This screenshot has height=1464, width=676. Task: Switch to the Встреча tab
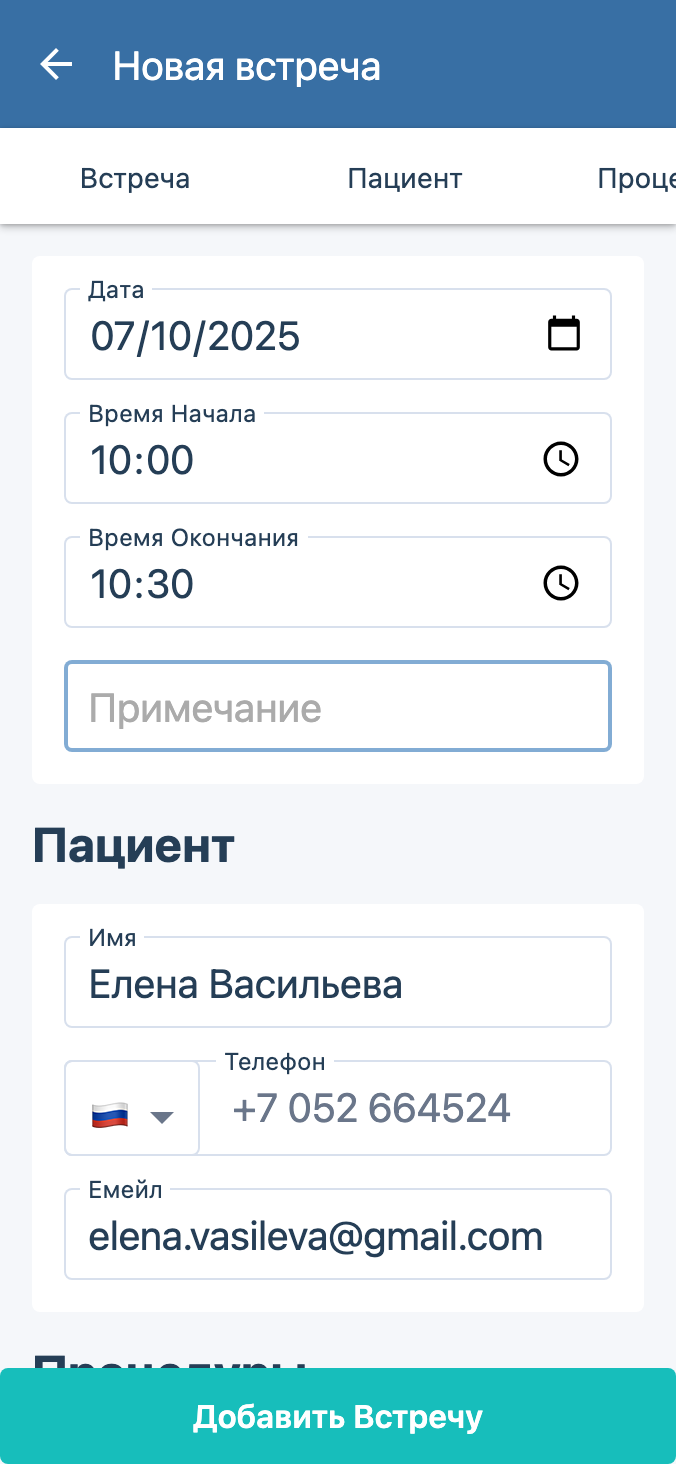[x=135, y=179]
